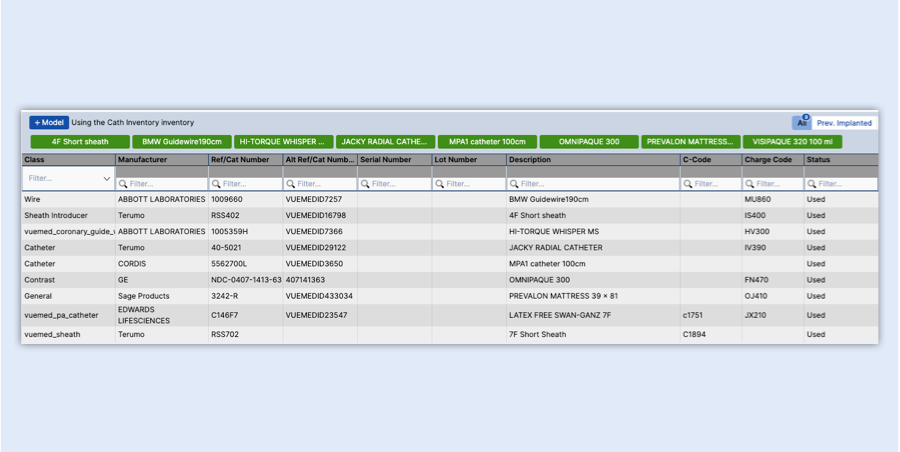The height and width of the screenshot is (452, 900).
Task: Toggle the All segment option
Action: tap(801, 123)
